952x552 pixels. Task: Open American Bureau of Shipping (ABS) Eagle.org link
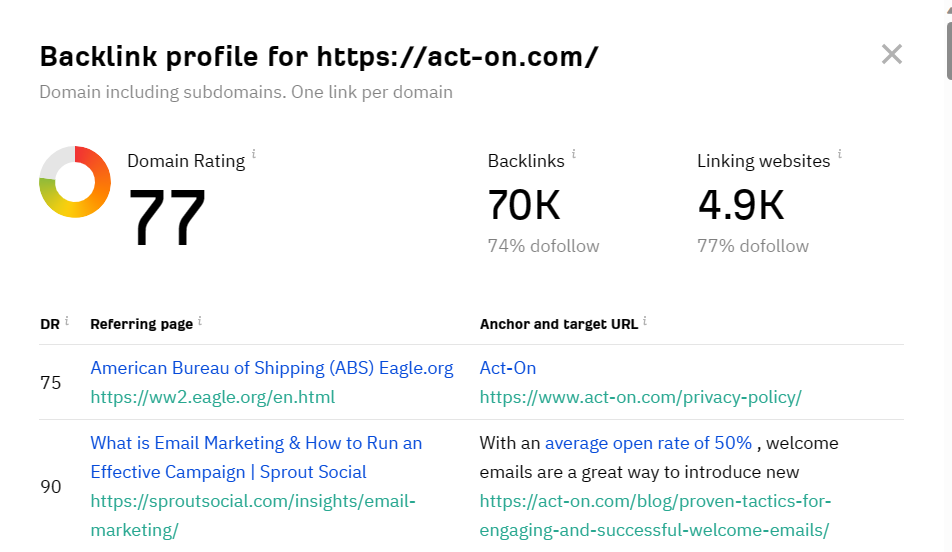(271, 368)
